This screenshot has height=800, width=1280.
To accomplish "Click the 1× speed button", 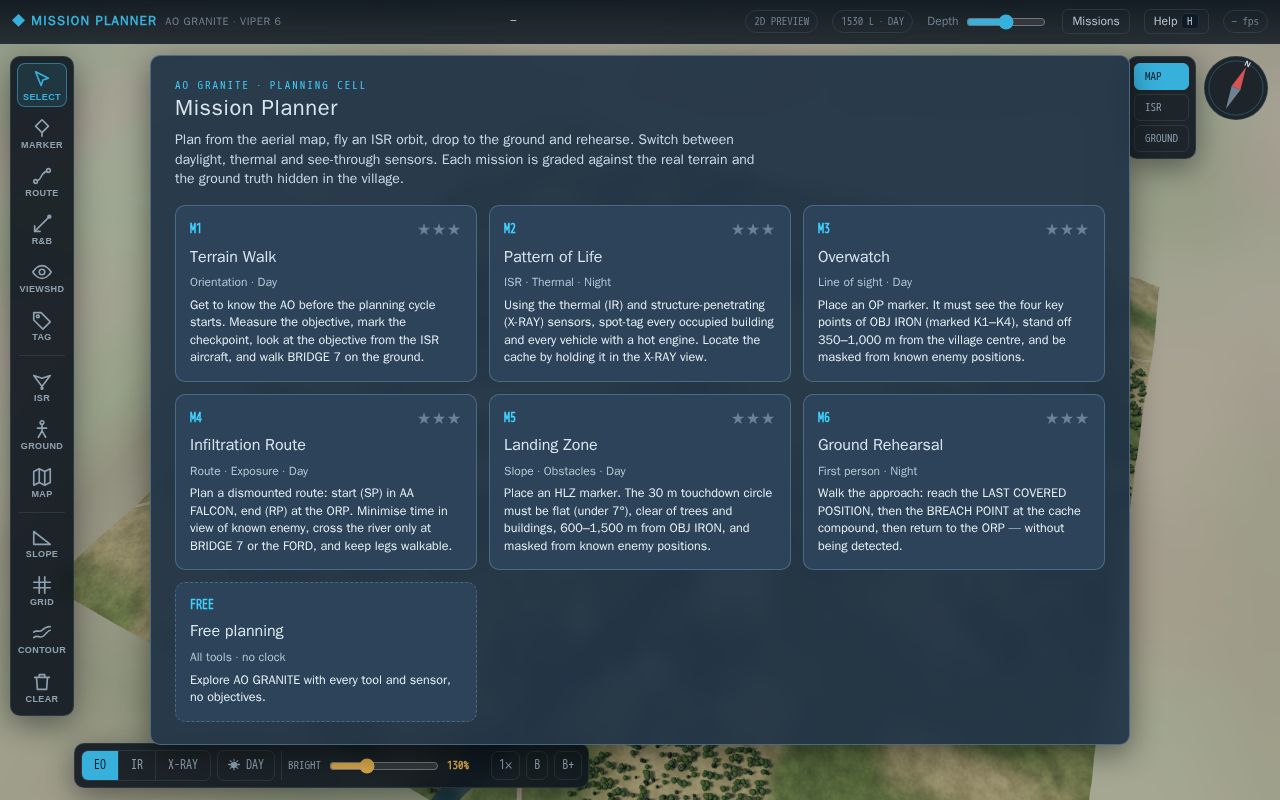I will pyautogui.click(x=505, y=765).
